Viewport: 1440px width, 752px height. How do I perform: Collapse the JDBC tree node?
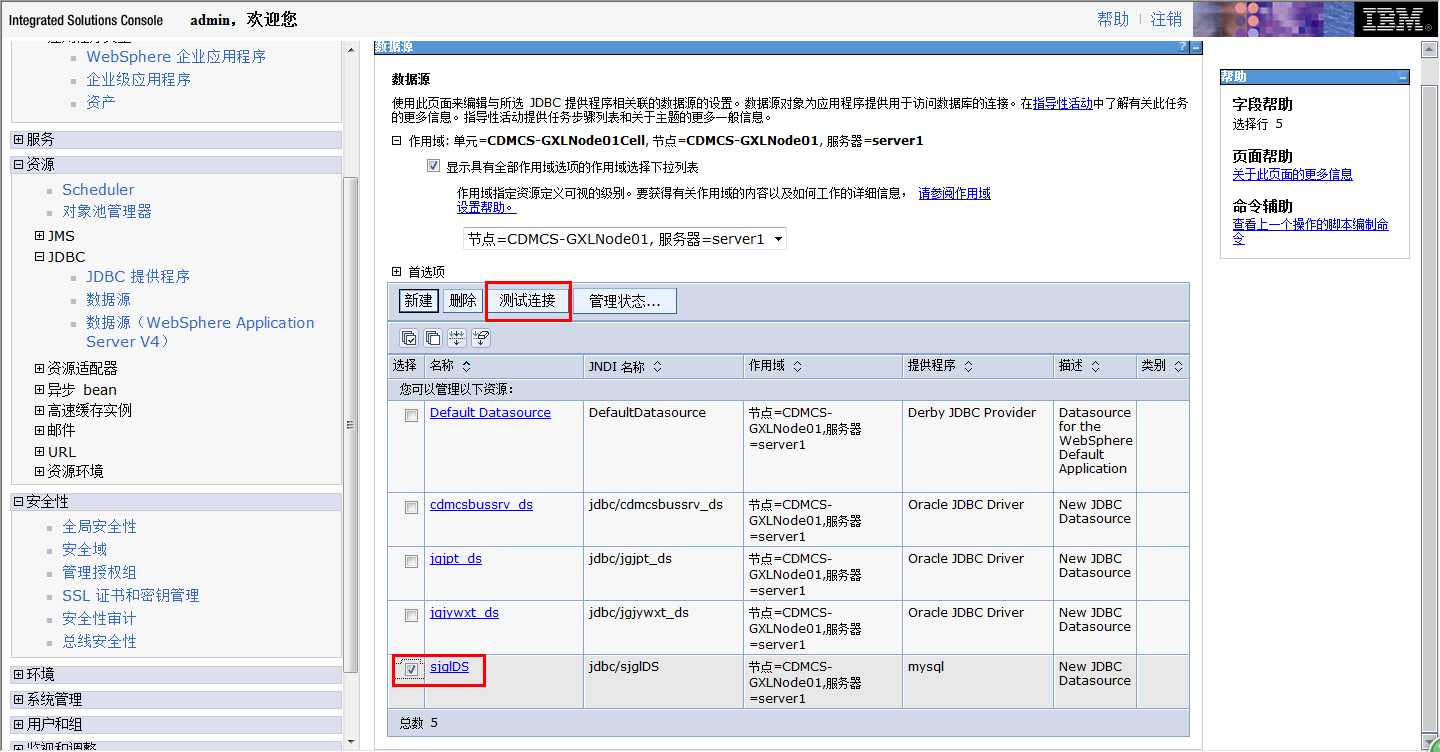[40, 257]
